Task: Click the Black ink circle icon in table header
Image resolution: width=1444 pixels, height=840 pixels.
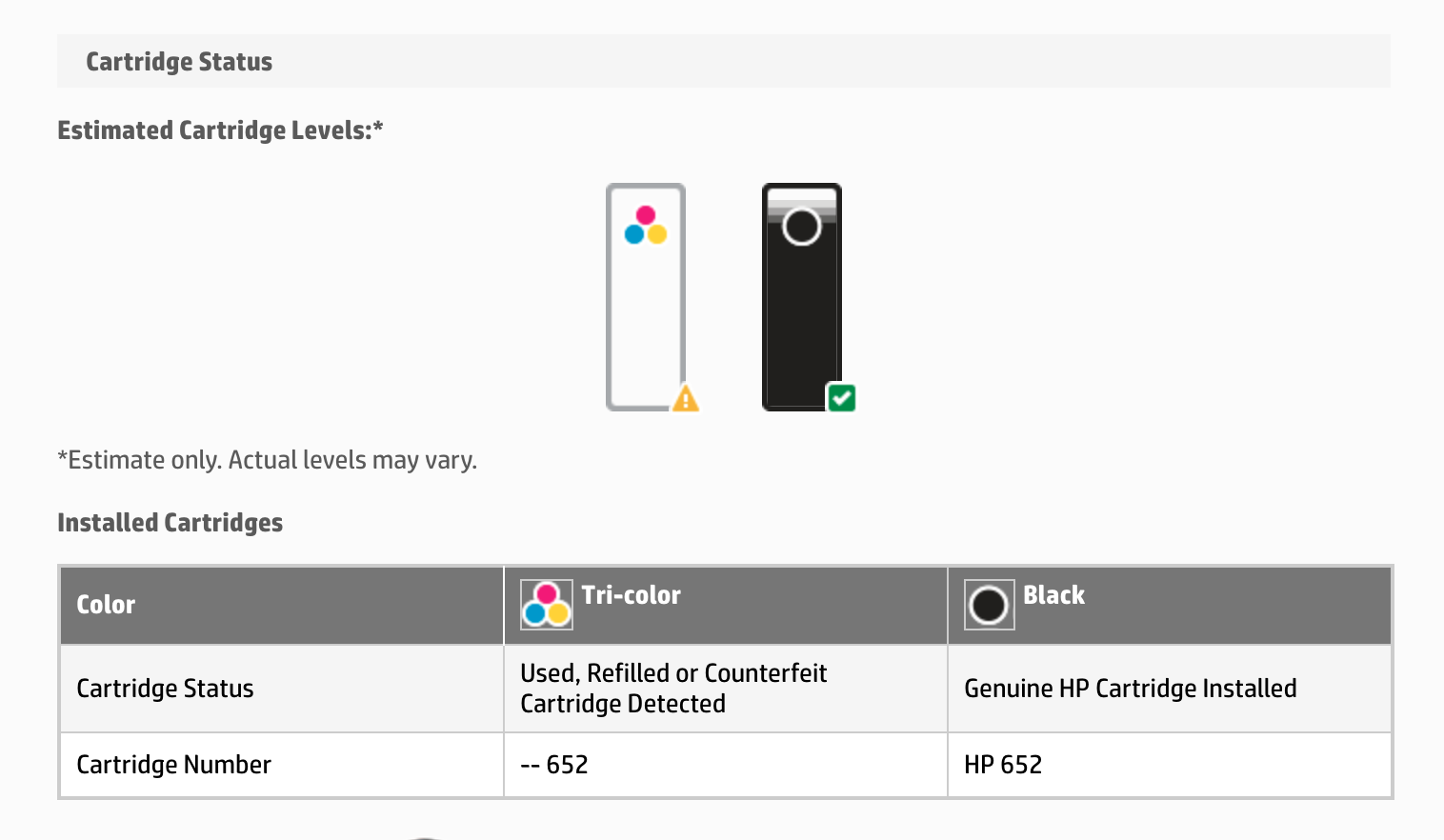Action: point(989,604)
